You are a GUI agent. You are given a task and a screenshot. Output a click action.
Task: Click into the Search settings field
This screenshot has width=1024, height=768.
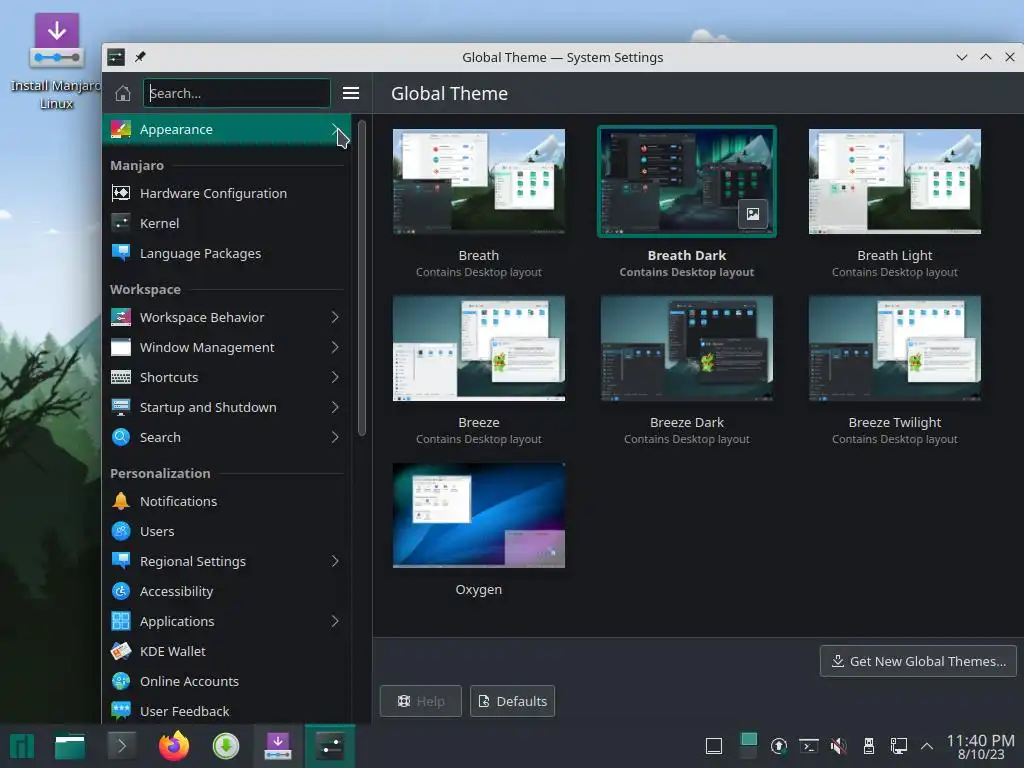[236, 93]
